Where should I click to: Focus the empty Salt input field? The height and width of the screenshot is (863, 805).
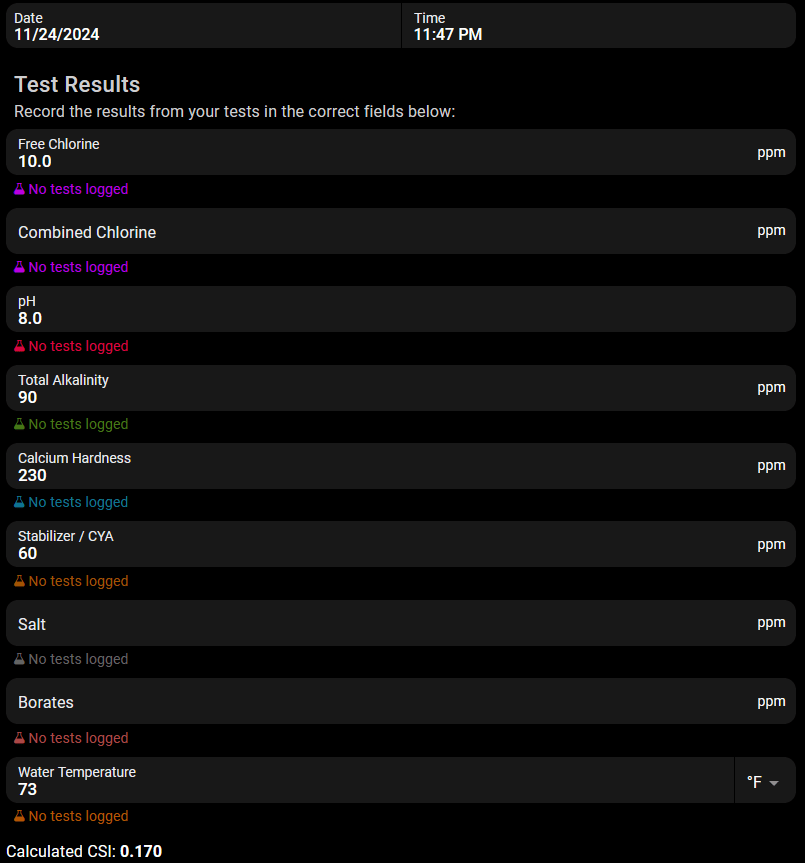(x=401, y=623)
